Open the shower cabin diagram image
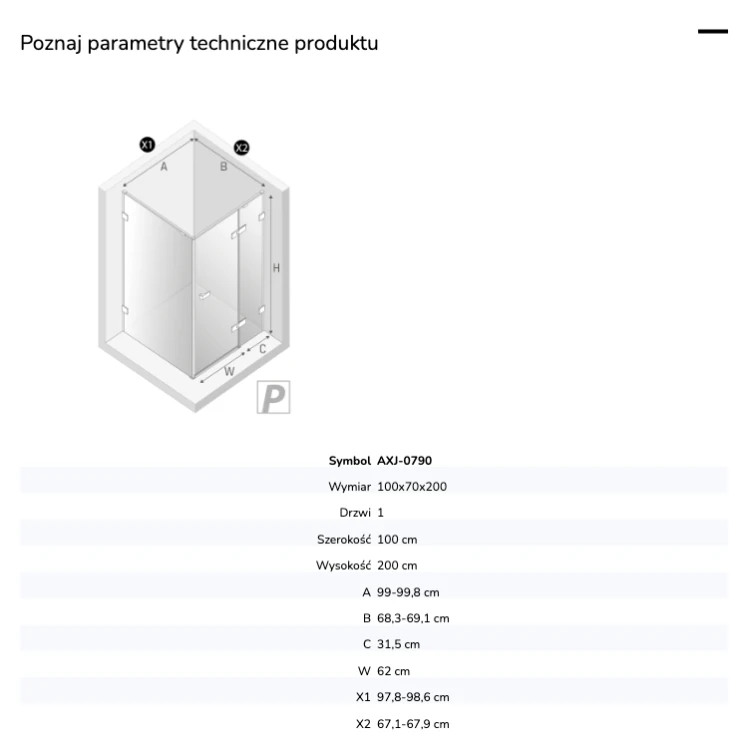This screenshot has height=750, width=748. tap(194, 266)
